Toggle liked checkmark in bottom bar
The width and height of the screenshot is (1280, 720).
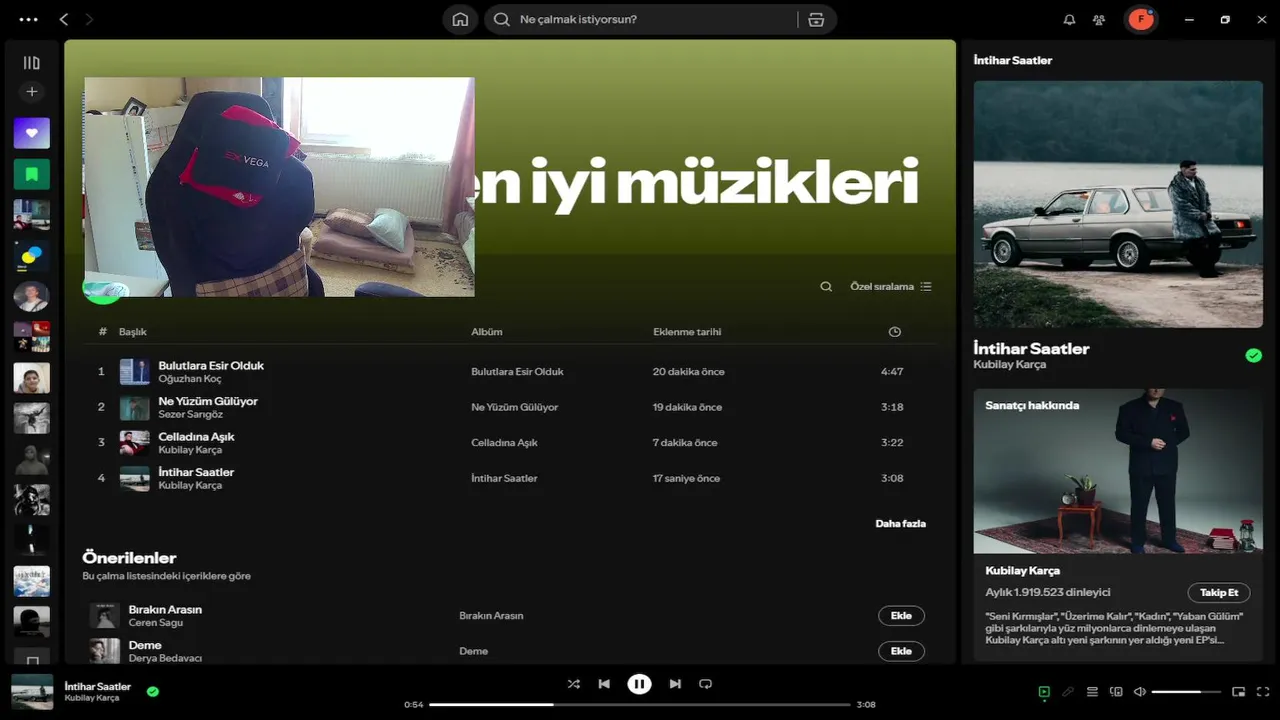coord(153,691)
